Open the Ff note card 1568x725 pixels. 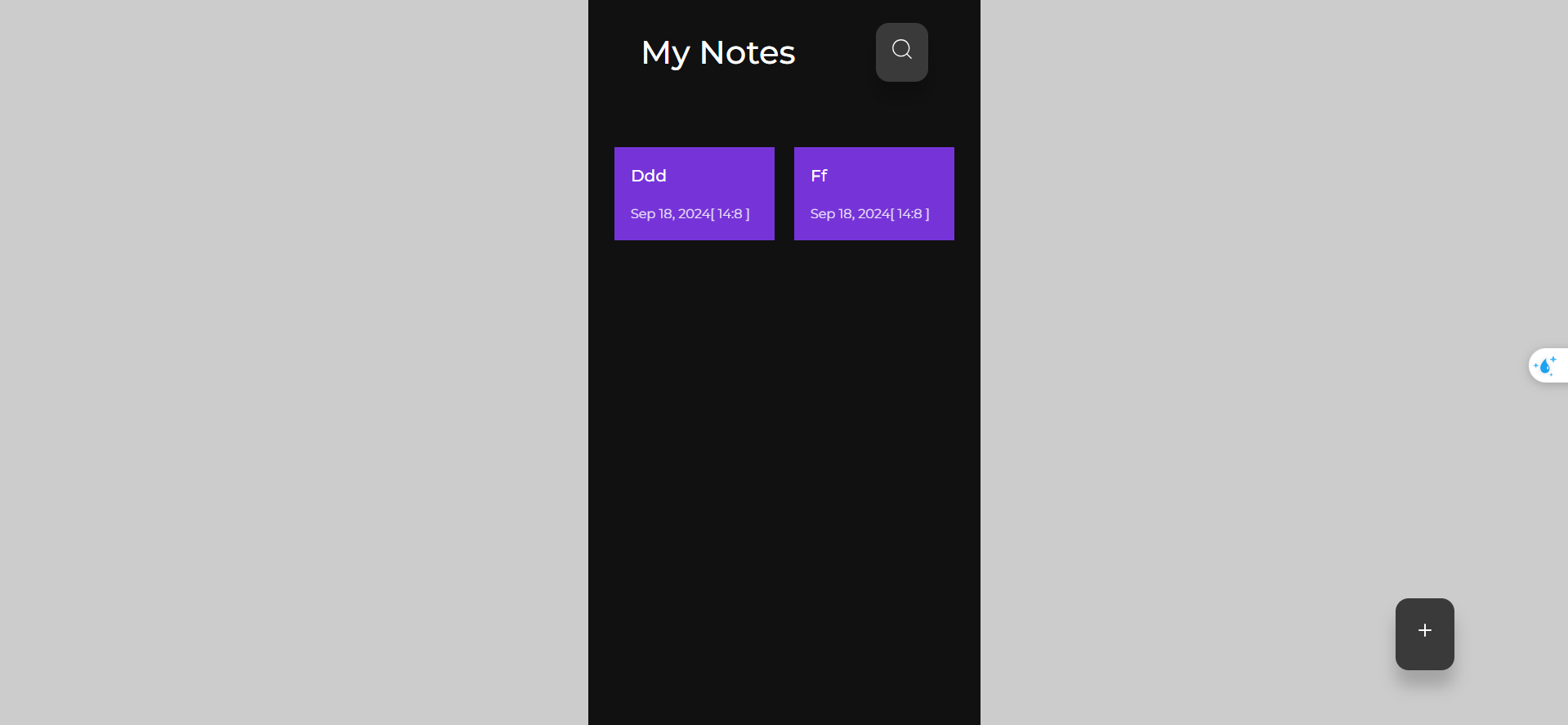(x=873, y=194)
